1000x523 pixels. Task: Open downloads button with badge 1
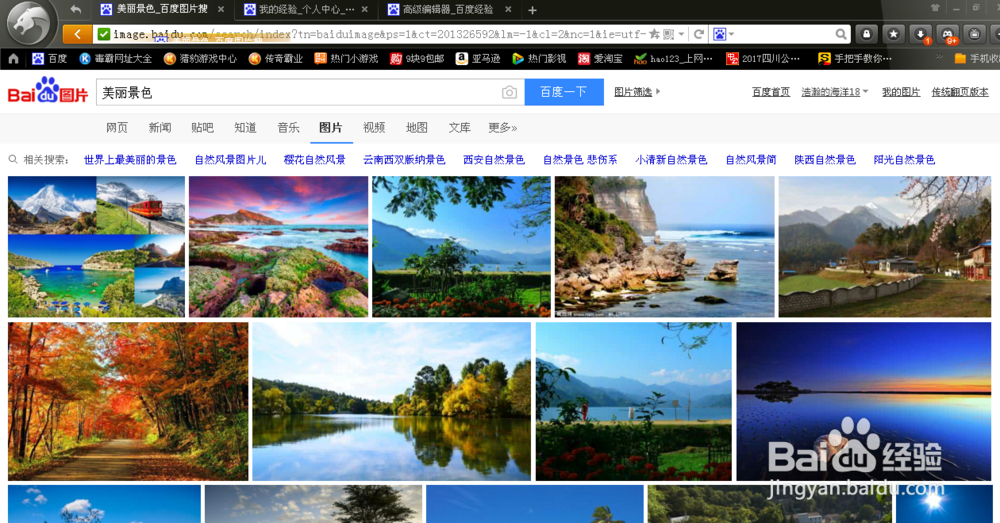(921, 35)
